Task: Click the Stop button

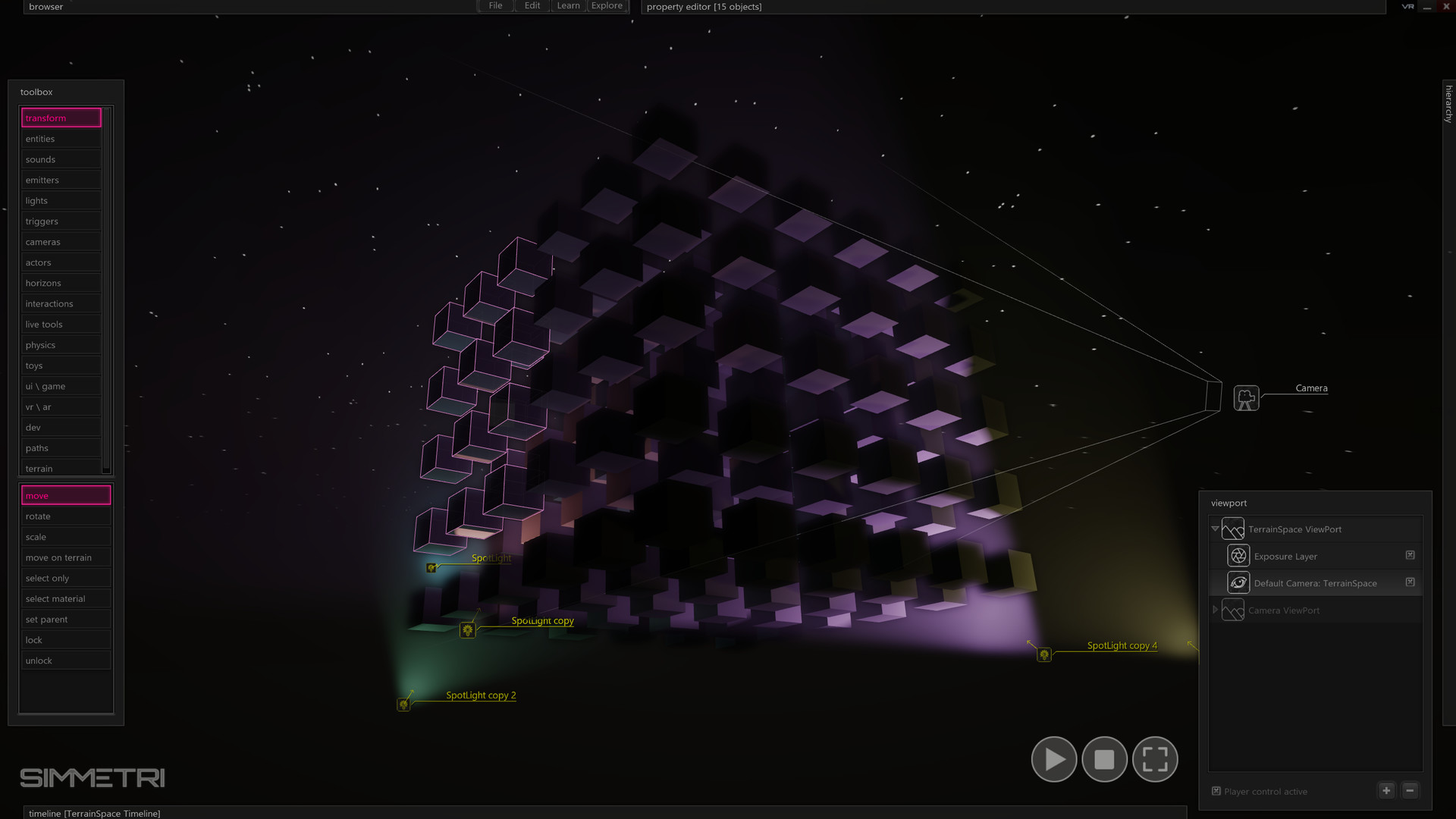Action: 1104,759
